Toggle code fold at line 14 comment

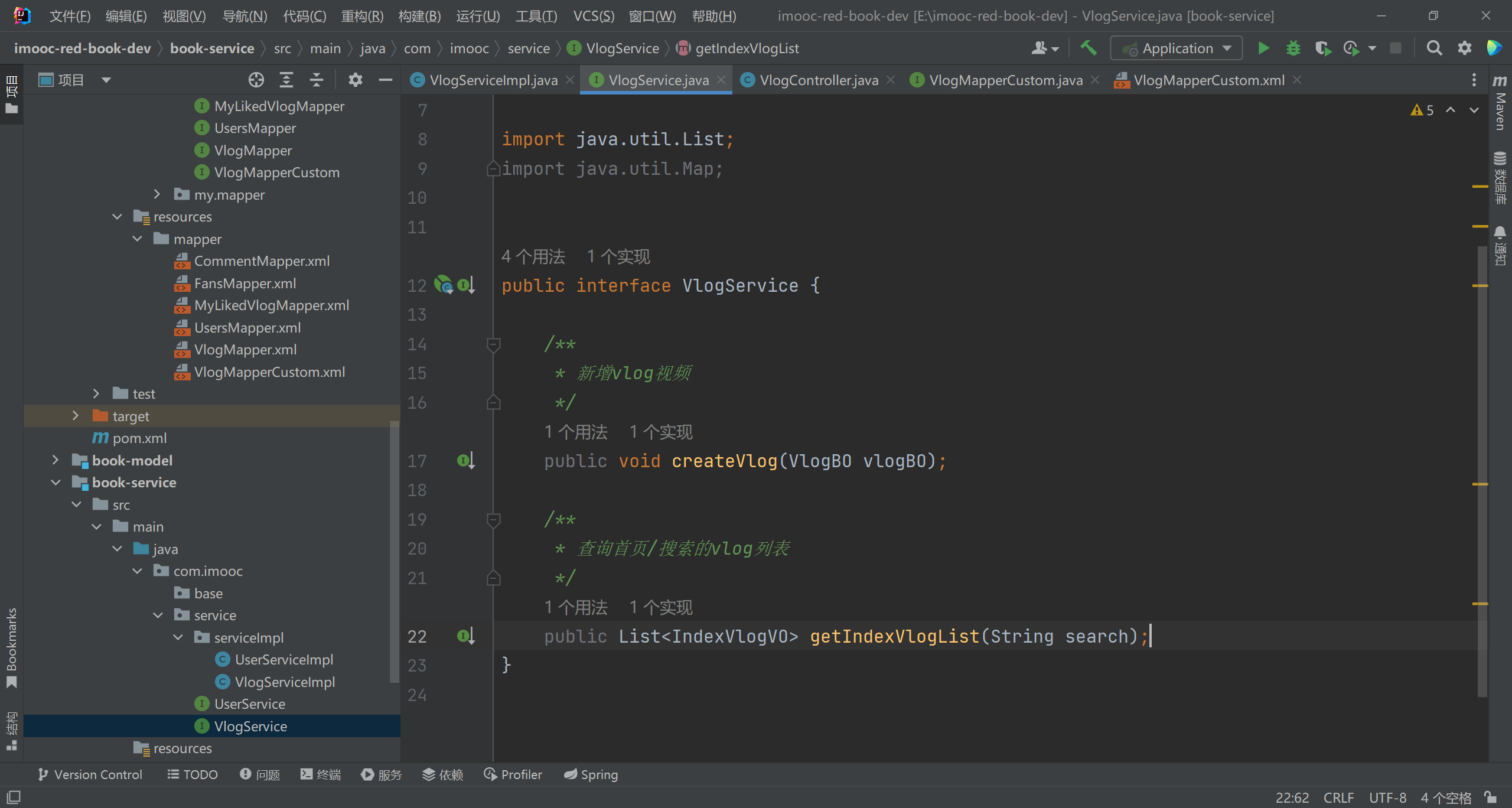pos(494,344)
